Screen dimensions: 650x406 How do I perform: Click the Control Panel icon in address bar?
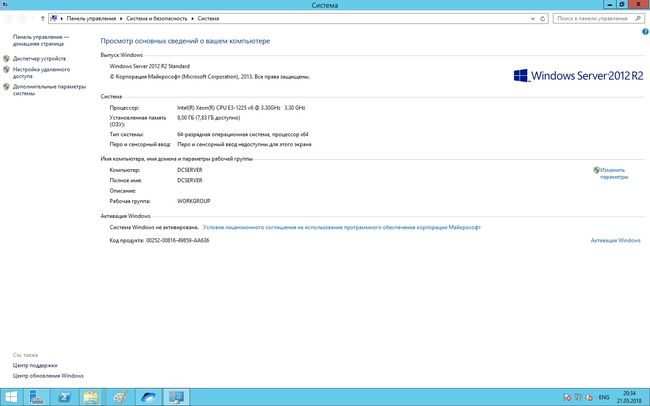[53, 18]
